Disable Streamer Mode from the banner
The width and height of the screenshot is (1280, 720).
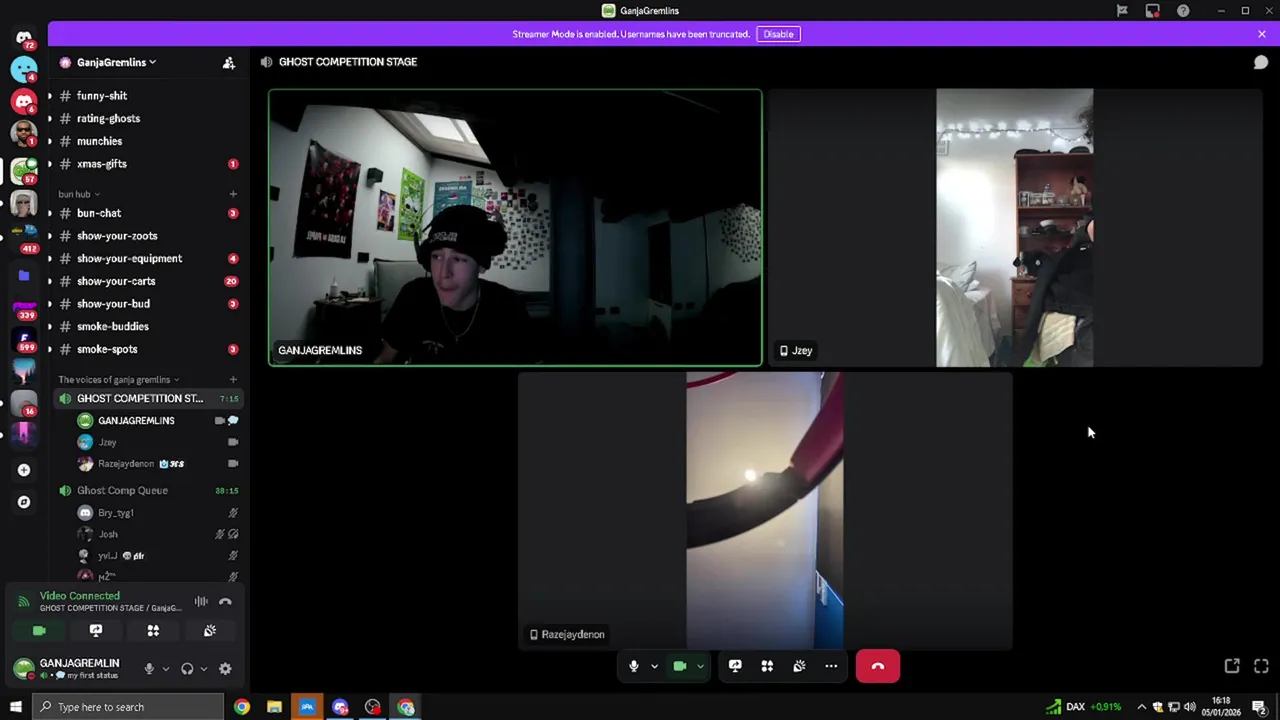tap(778, 34)
